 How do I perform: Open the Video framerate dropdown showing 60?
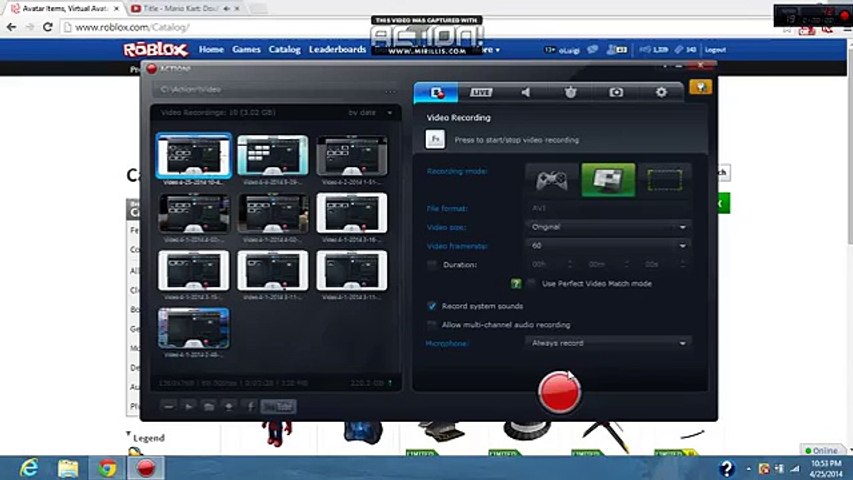pos(608,245)
